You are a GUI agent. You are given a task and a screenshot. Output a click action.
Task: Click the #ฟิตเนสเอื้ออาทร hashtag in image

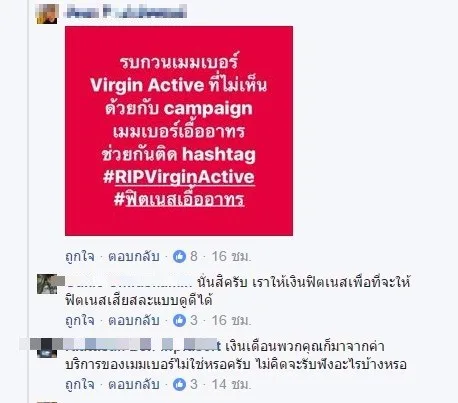[x=179, y=199]
